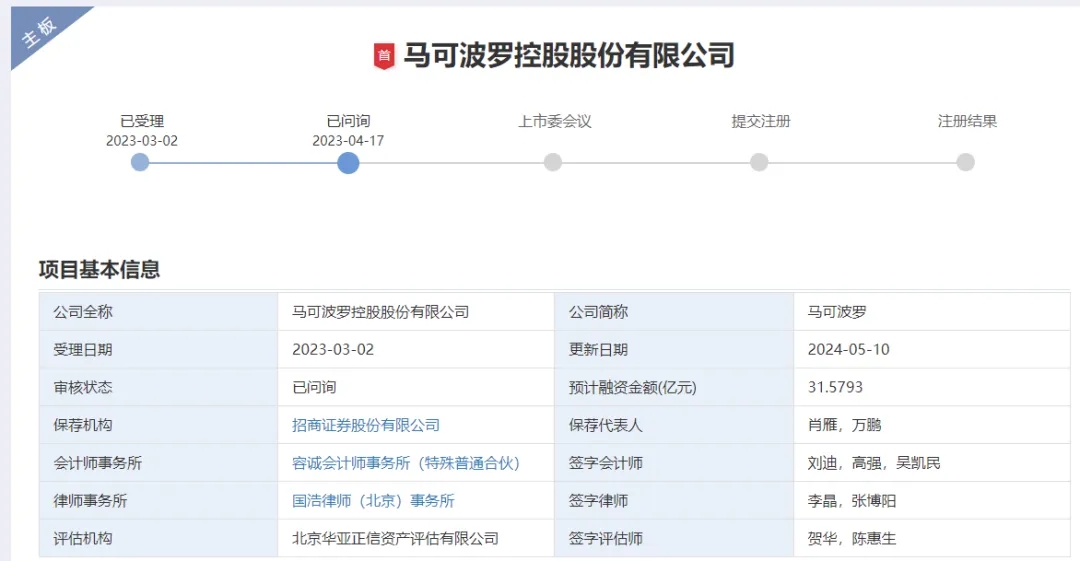Image resolution: width=1080 pixels, height=561 pixels.
Task: Click the red 首 badge icon beside company title
Action: (x=384, y=56)
